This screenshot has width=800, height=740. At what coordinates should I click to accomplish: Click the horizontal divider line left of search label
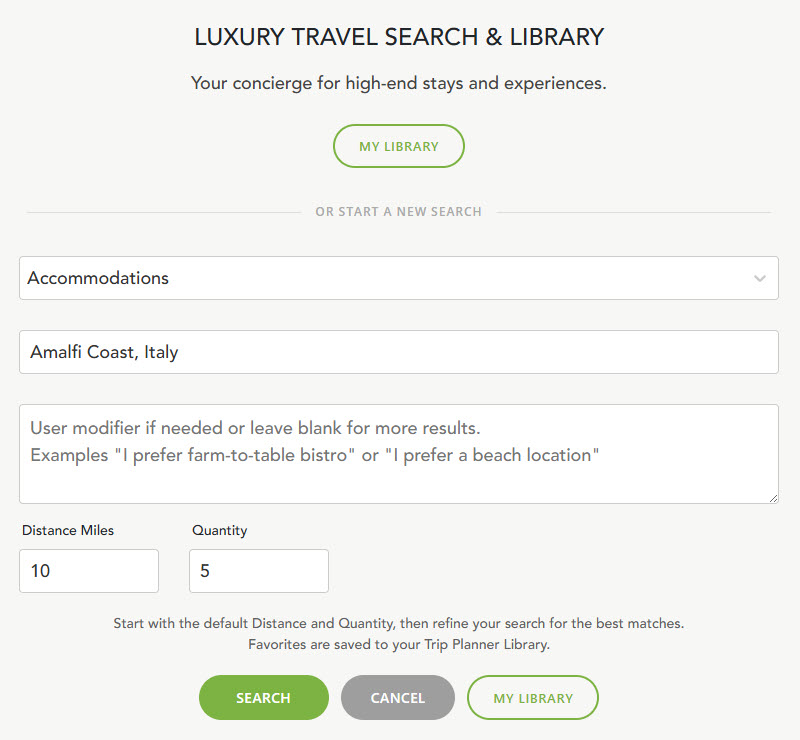[160, 212]
